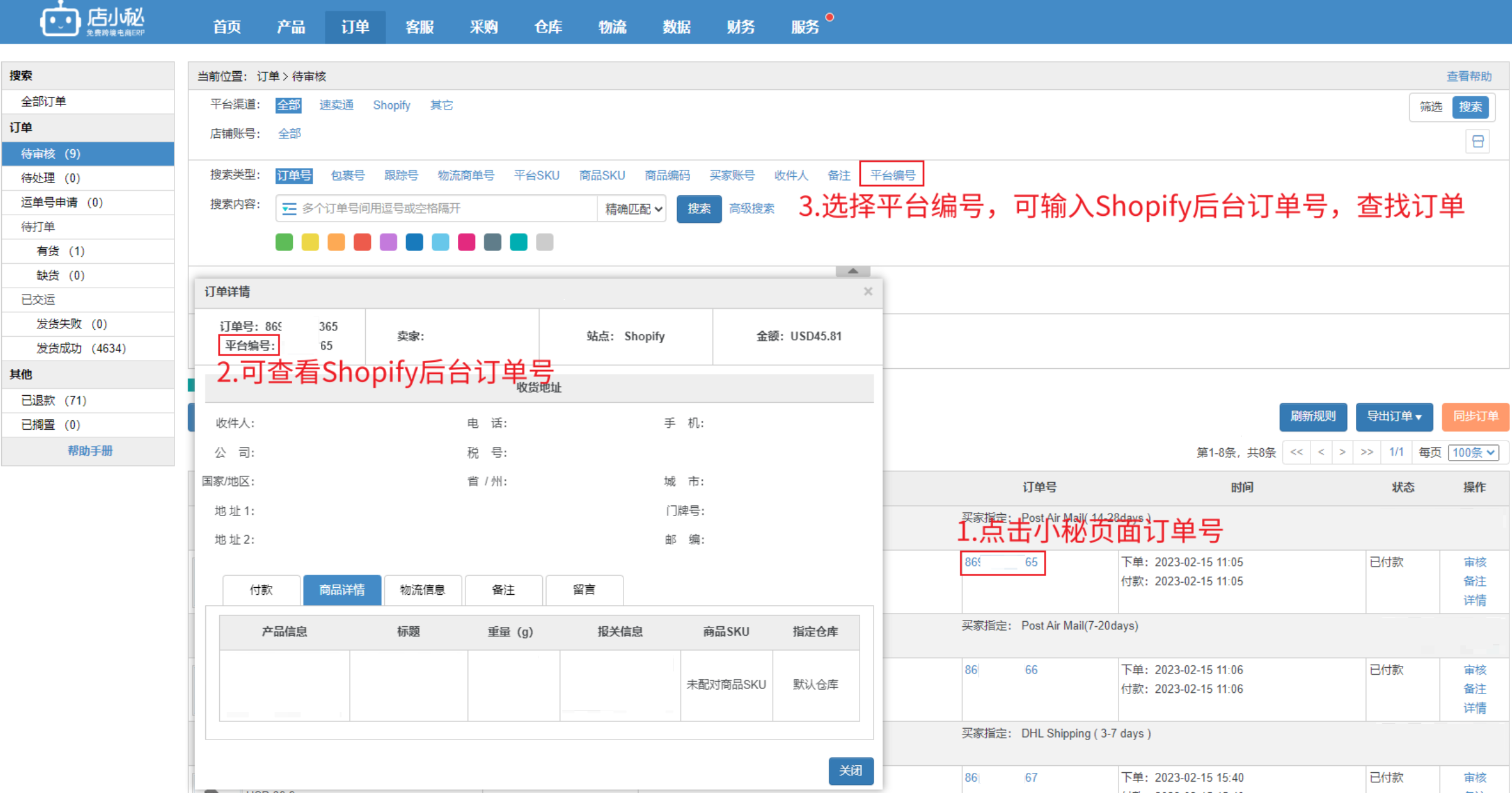This screenshot has width=1512, height=793.
Task: Filter platform channel by Shopify
Action: [x=391, y=105]
